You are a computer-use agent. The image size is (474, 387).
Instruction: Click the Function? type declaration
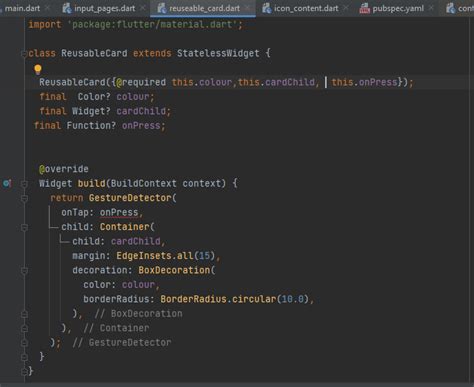pyautogui.click(x=91, y=126)
